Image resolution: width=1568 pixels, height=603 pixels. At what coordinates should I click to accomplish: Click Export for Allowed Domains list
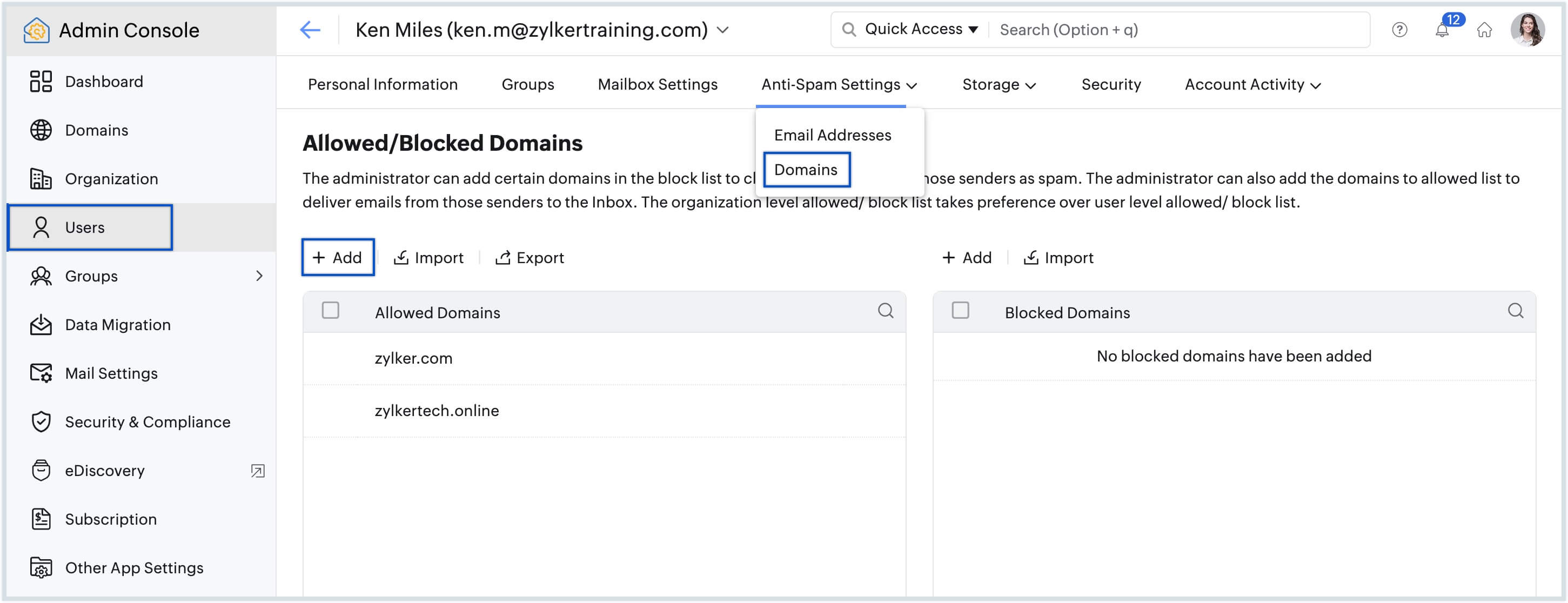[x=530, y=258]
